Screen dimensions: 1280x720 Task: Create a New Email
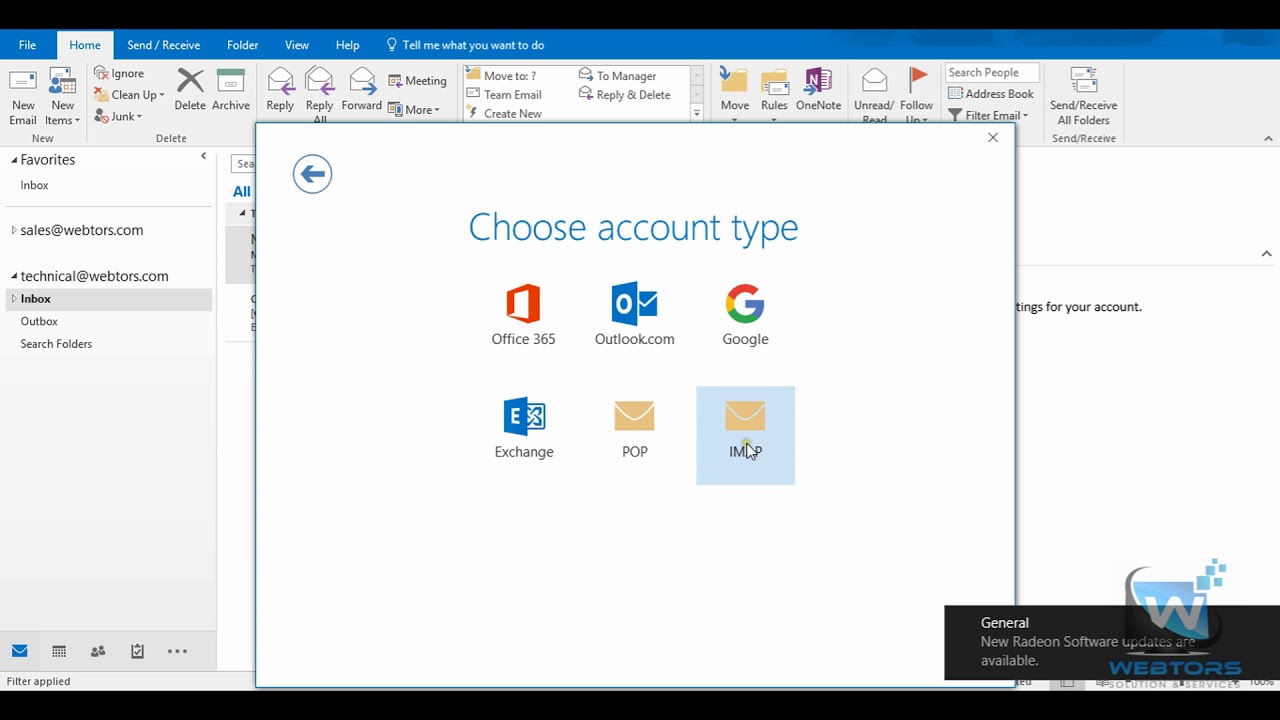coord(23,97)
